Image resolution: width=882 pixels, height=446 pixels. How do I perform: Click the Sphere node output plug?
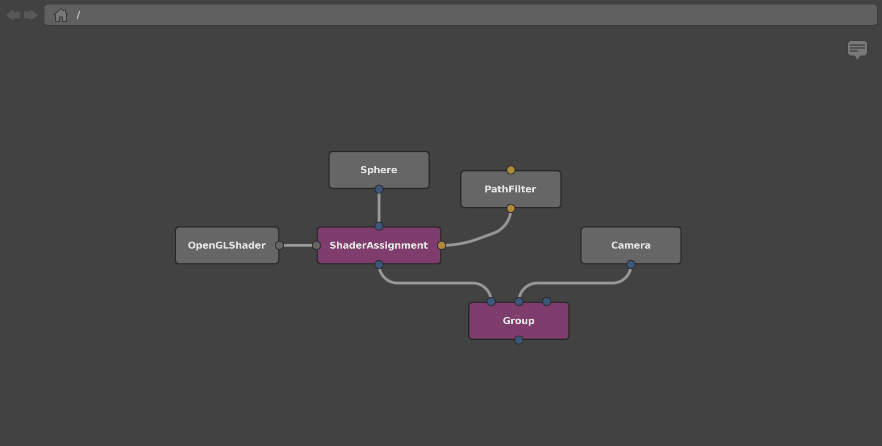[379, 189]
